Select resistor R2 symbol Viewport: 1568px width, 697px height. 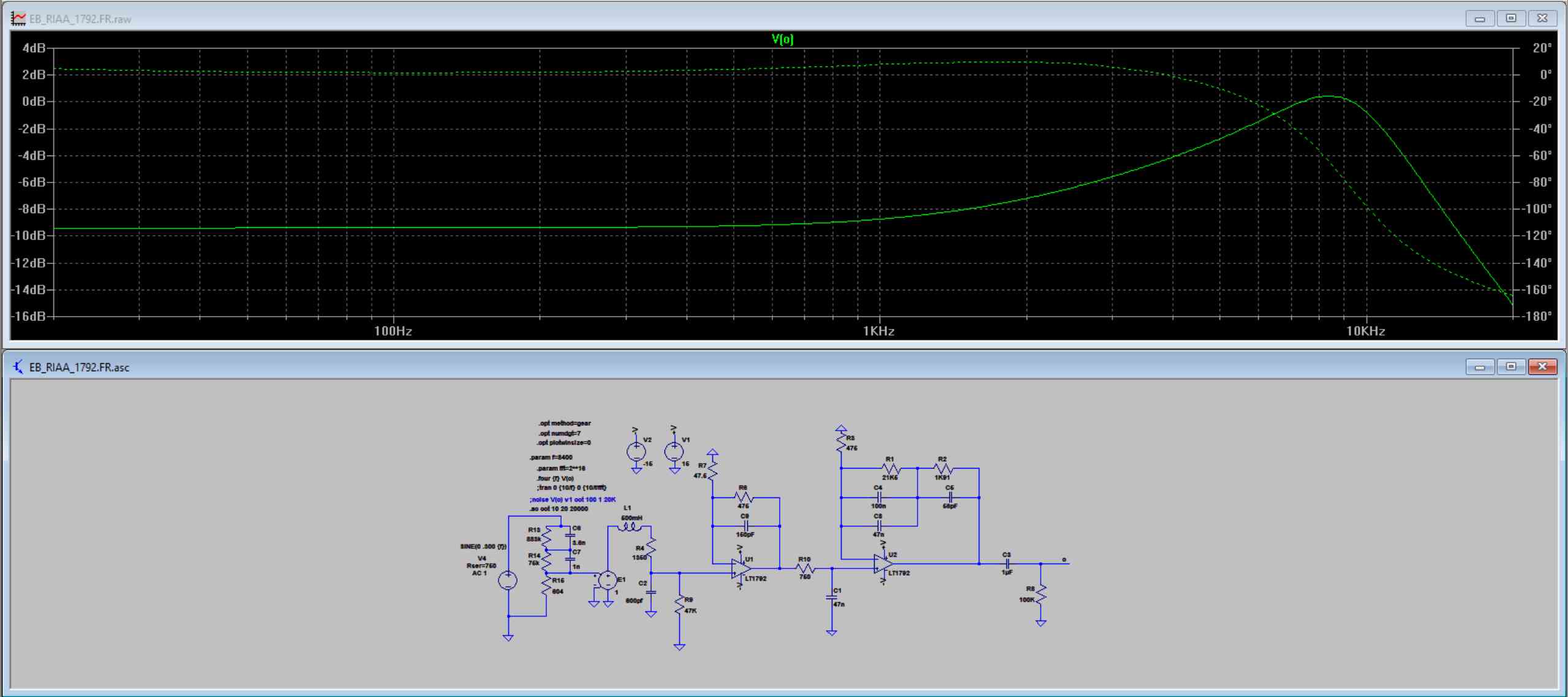tap(943, 469)
